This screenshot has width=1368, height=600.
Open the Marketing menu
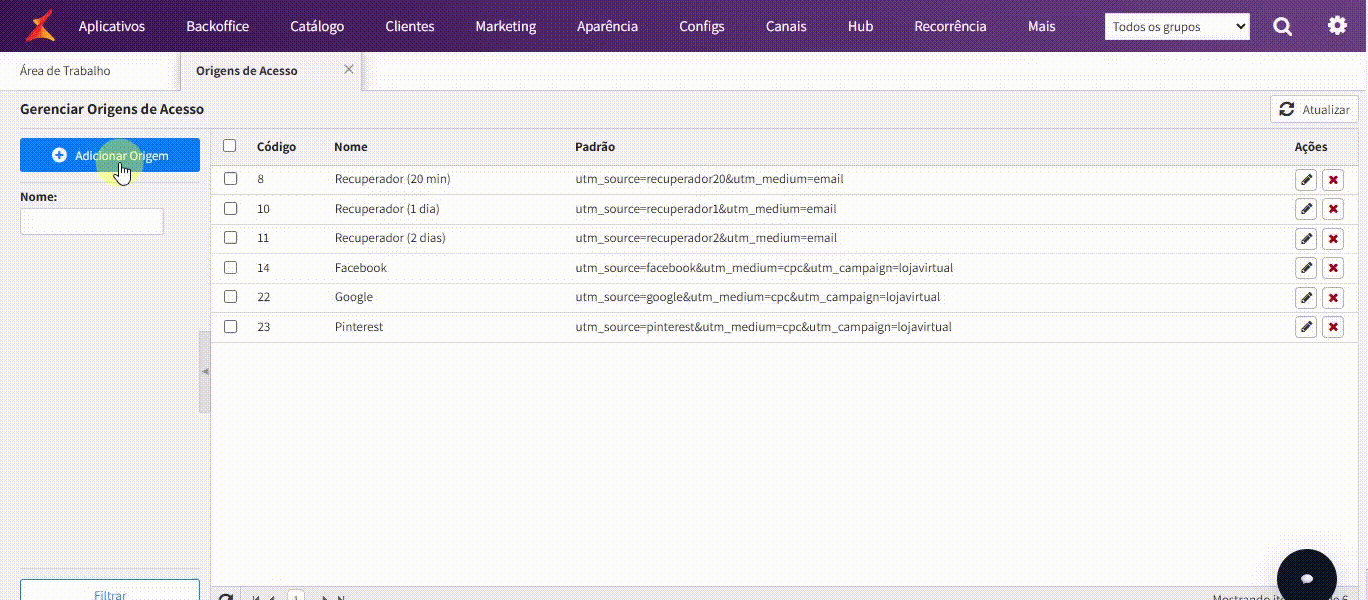coord(505,27)
